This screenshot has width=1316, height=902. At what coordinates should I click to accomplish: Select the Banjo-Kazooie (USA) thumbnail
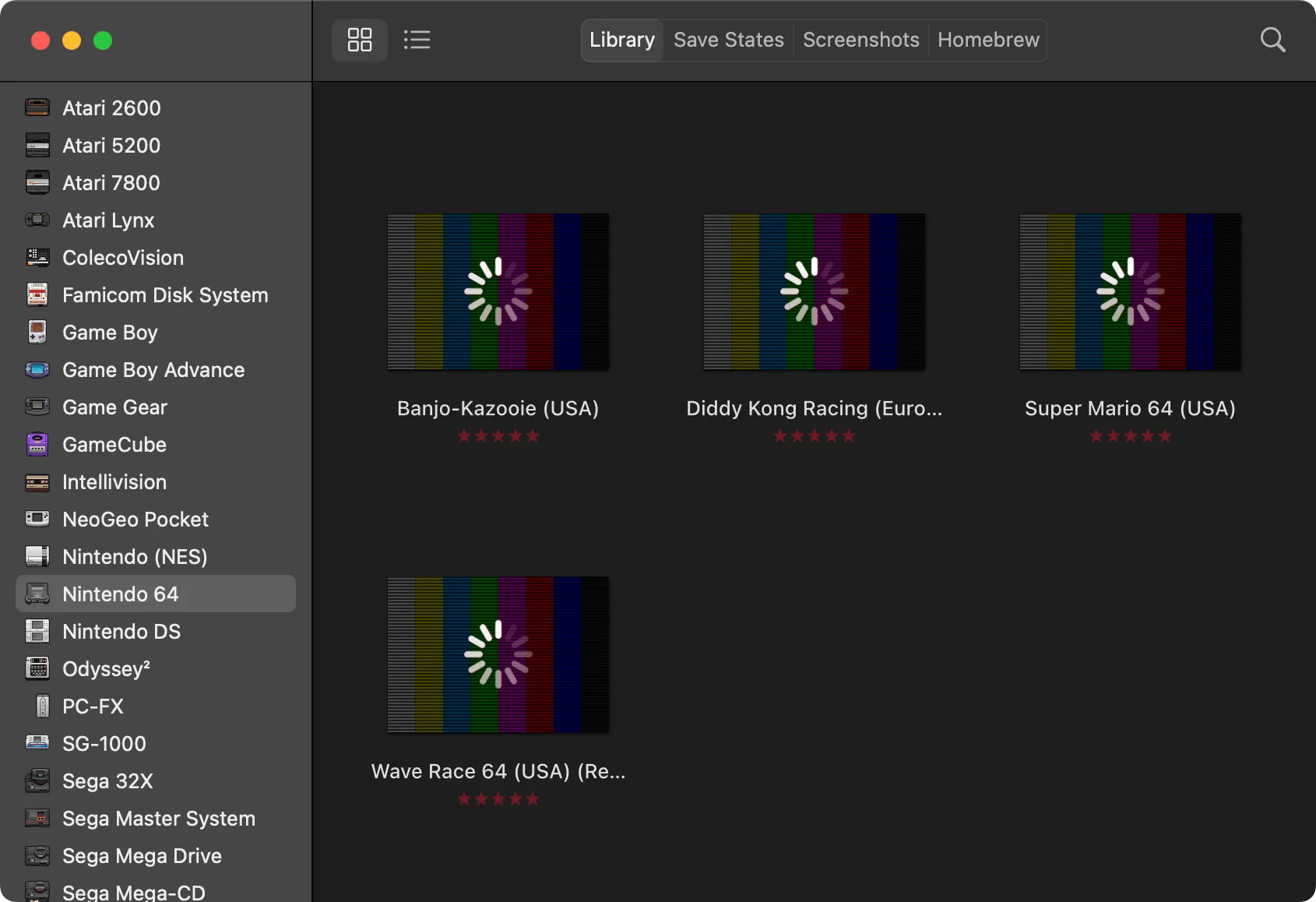coord(498,291)
